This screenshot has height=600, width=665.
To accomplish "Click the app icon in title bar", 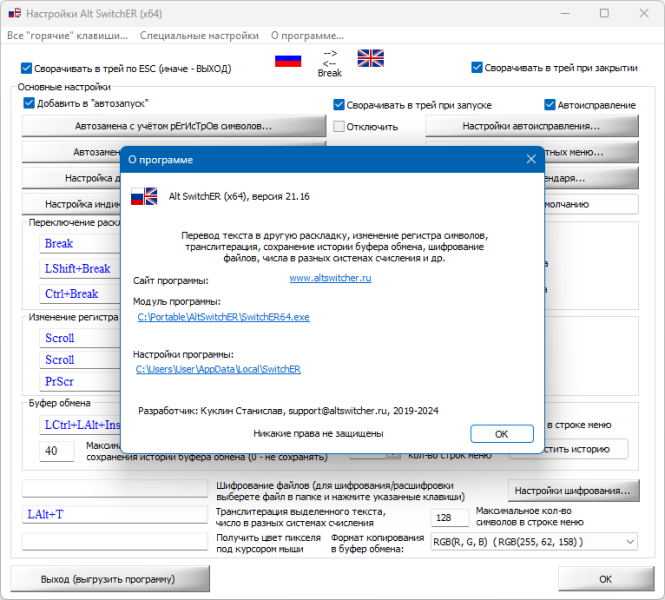I will [14, 13].
